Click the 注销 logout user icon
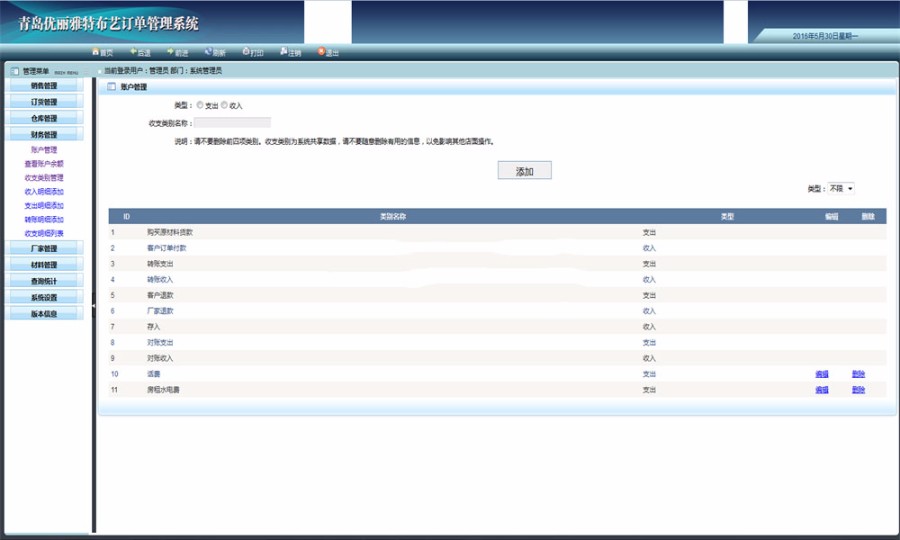The image size is (900, 540). click(284, 52)
